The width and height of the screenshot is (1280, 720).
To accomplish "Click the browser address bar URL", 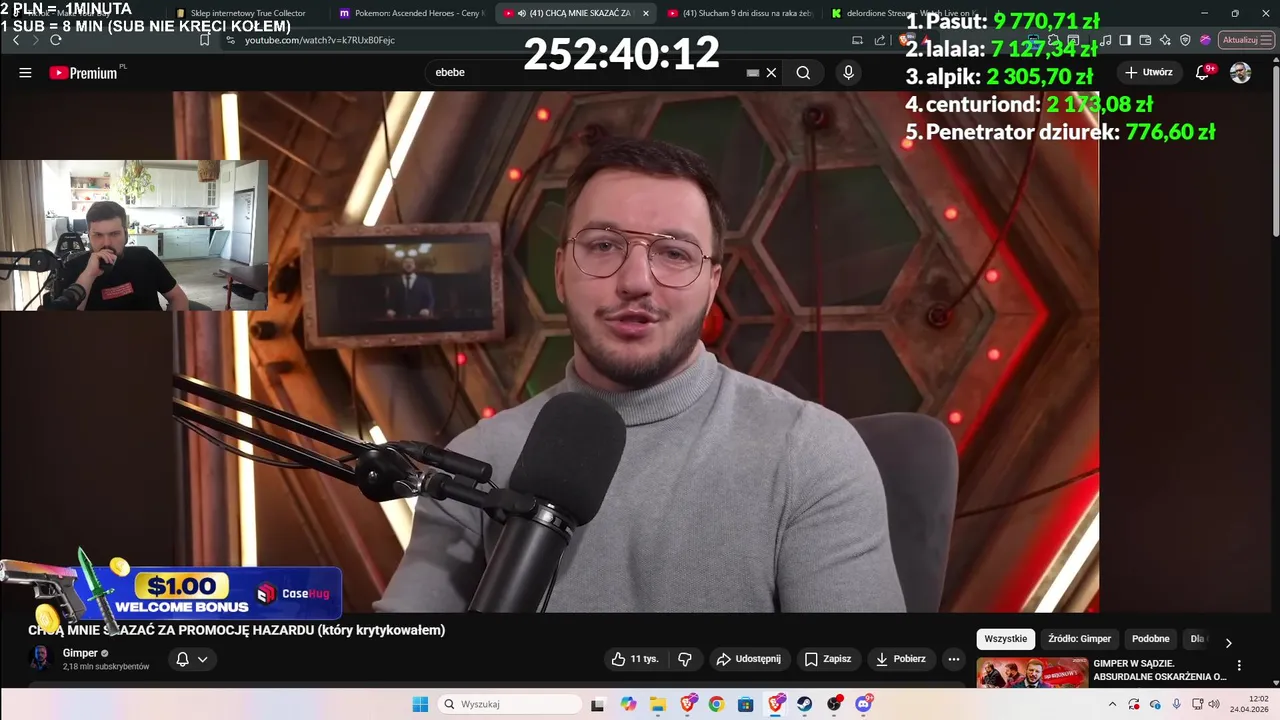I will [320, 40].
